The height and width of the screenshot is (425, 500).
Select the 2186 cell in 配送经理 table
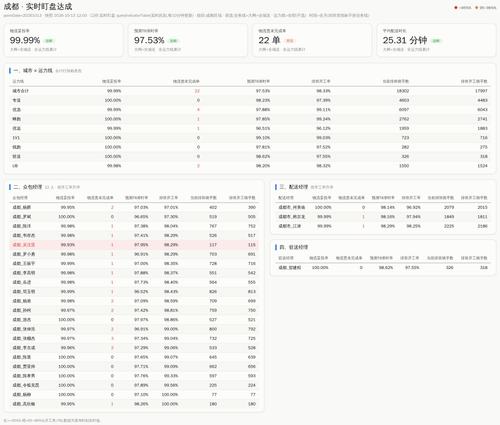click(482, 226)
